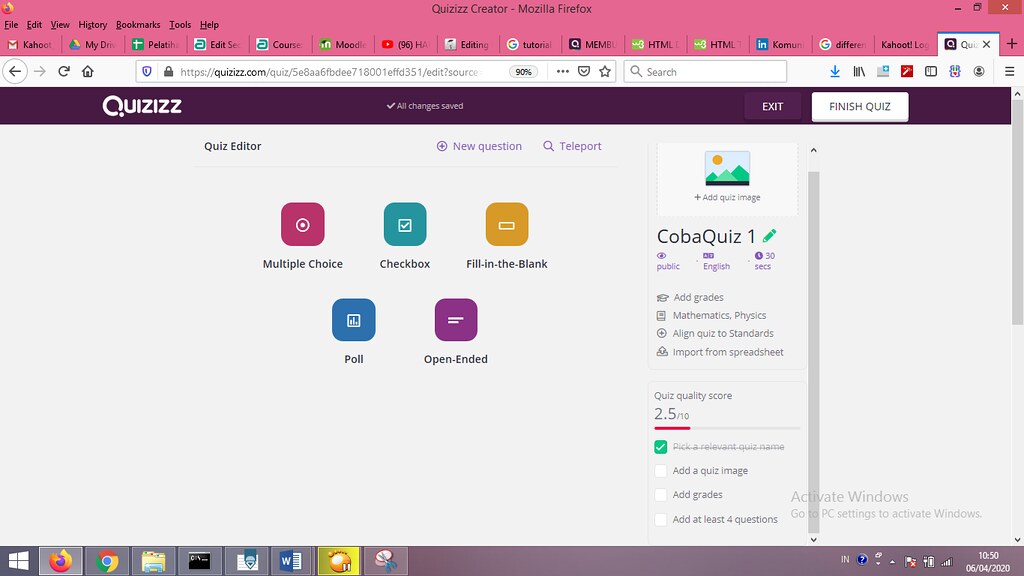
Task: Bookmark this page with the star icon
Action: point(605,71)
